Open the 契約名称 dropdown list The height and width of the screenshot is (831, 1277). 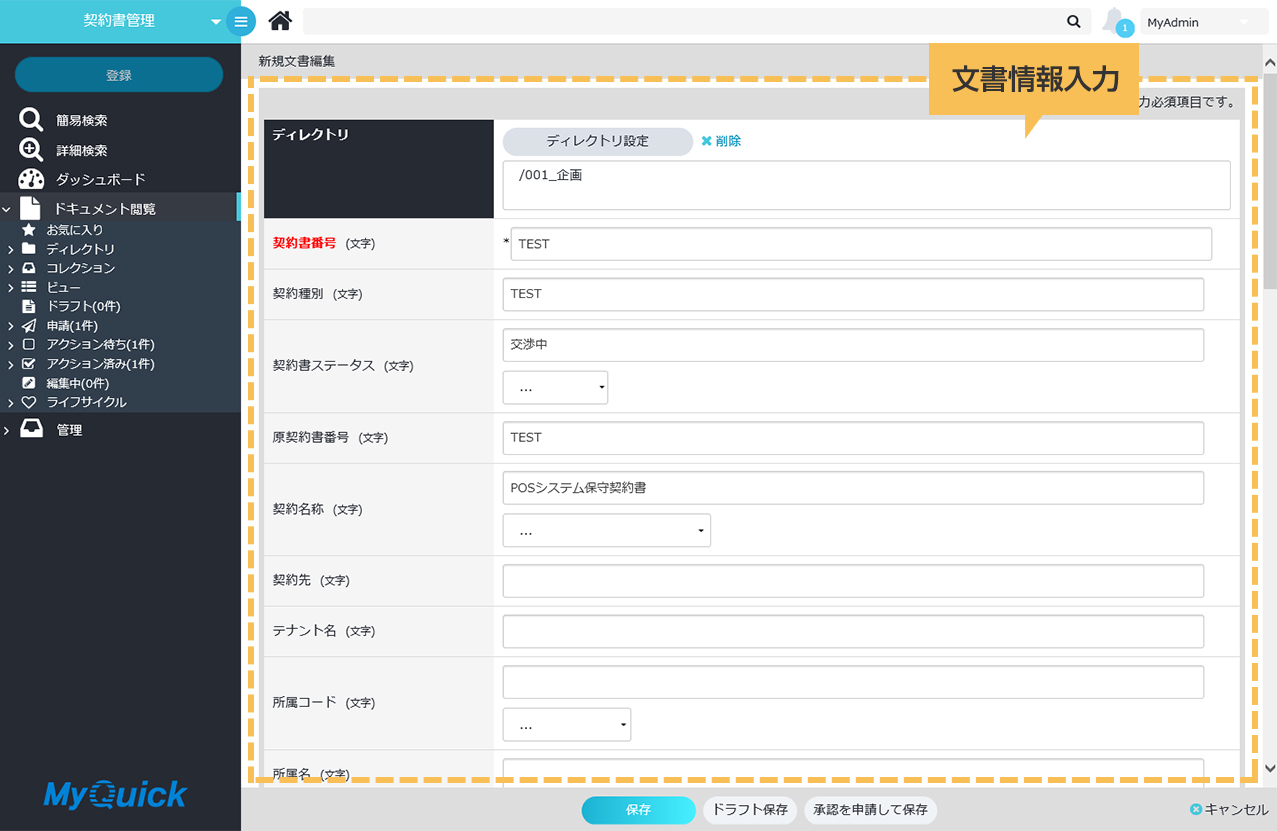click(606, 531)
